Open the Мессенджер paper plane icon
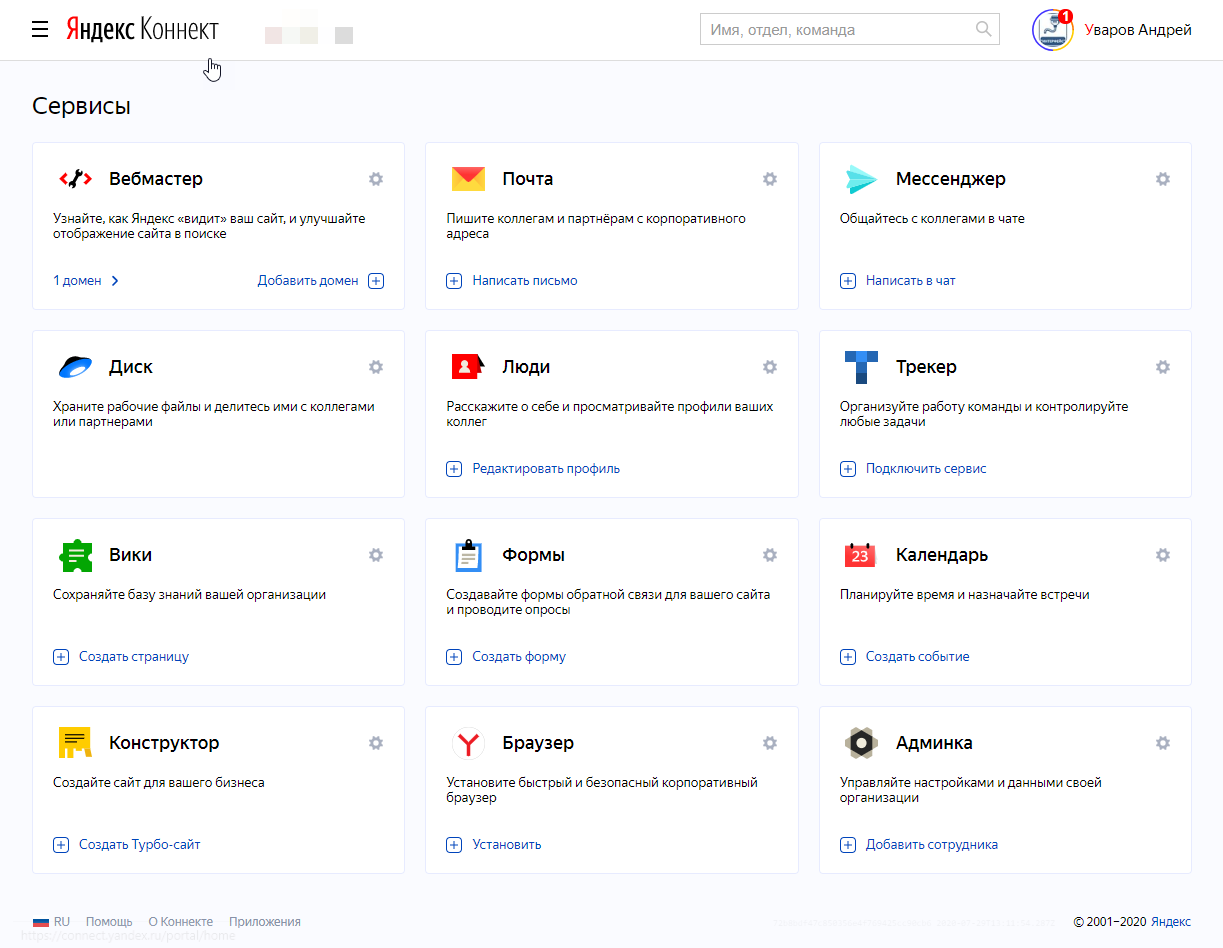This screenshot has height=948, width=1223. coord(861,179)
